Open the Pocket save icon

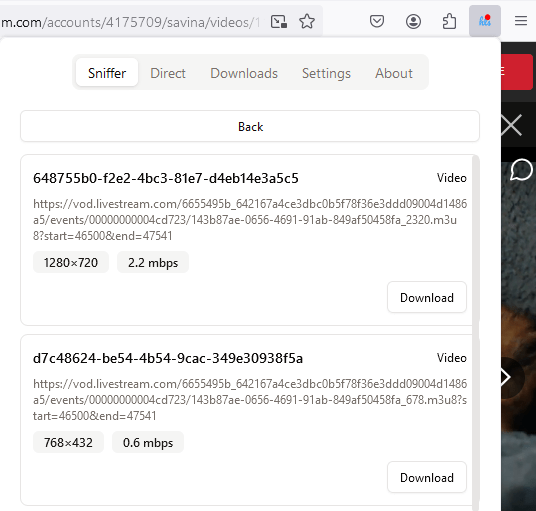(x=377, y=22)
